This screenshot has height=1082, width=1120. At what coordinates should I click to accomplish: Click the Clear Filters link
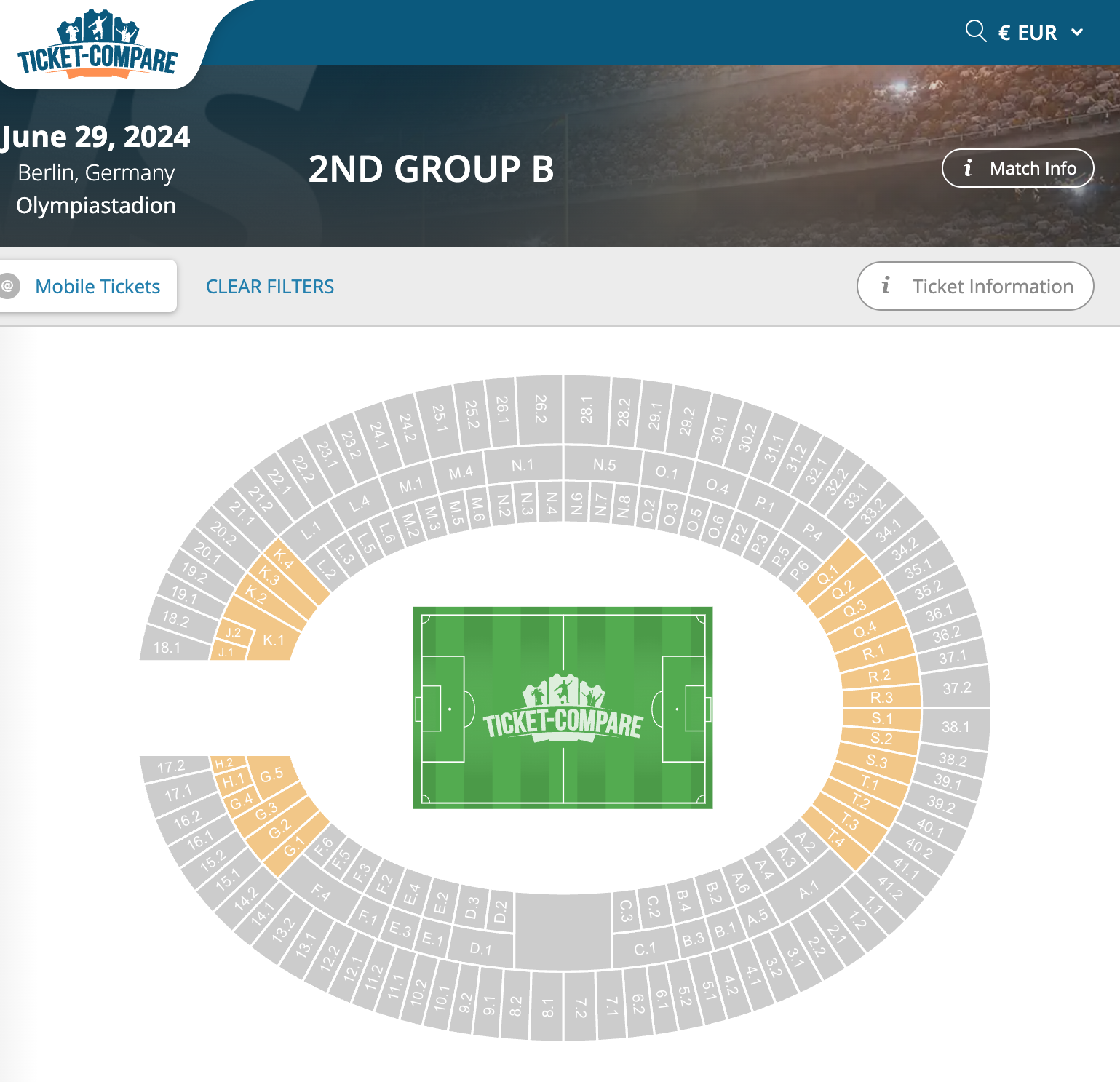point(270,286)
